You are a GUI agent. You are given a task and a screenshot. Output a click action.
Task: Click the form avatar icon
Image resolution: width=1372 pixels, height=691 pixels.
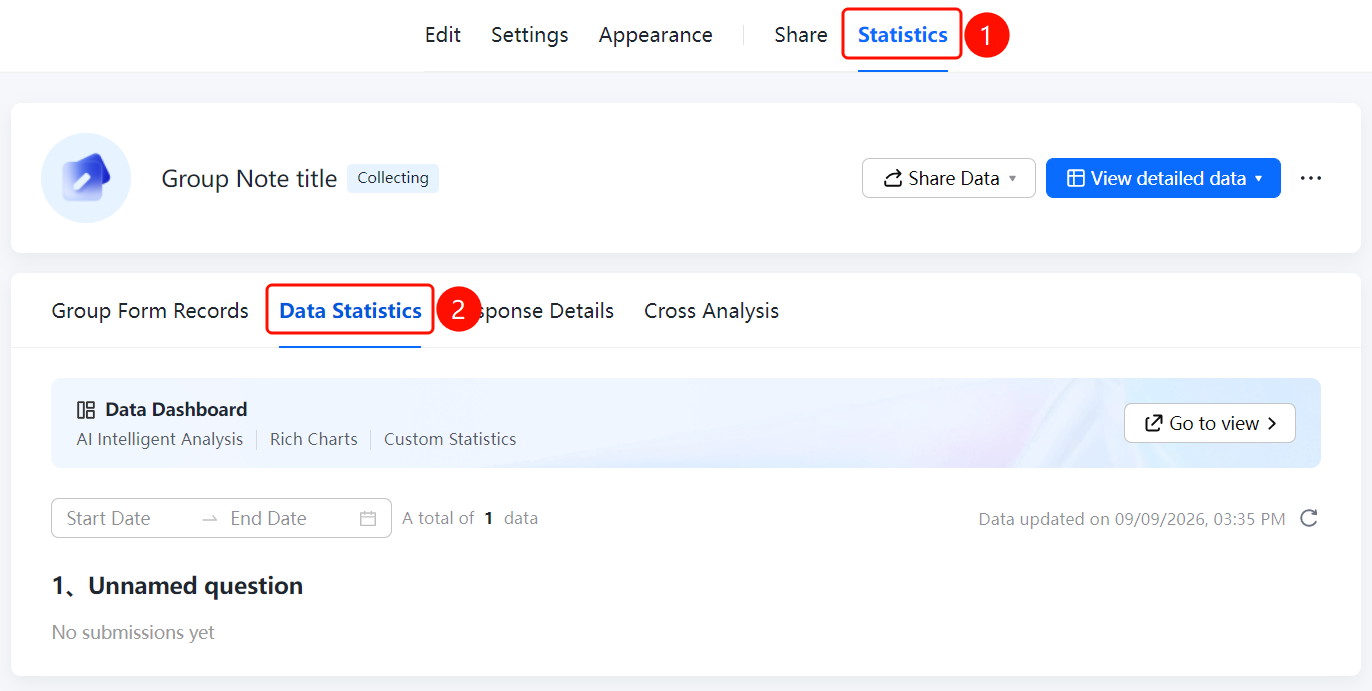(86, 178)
